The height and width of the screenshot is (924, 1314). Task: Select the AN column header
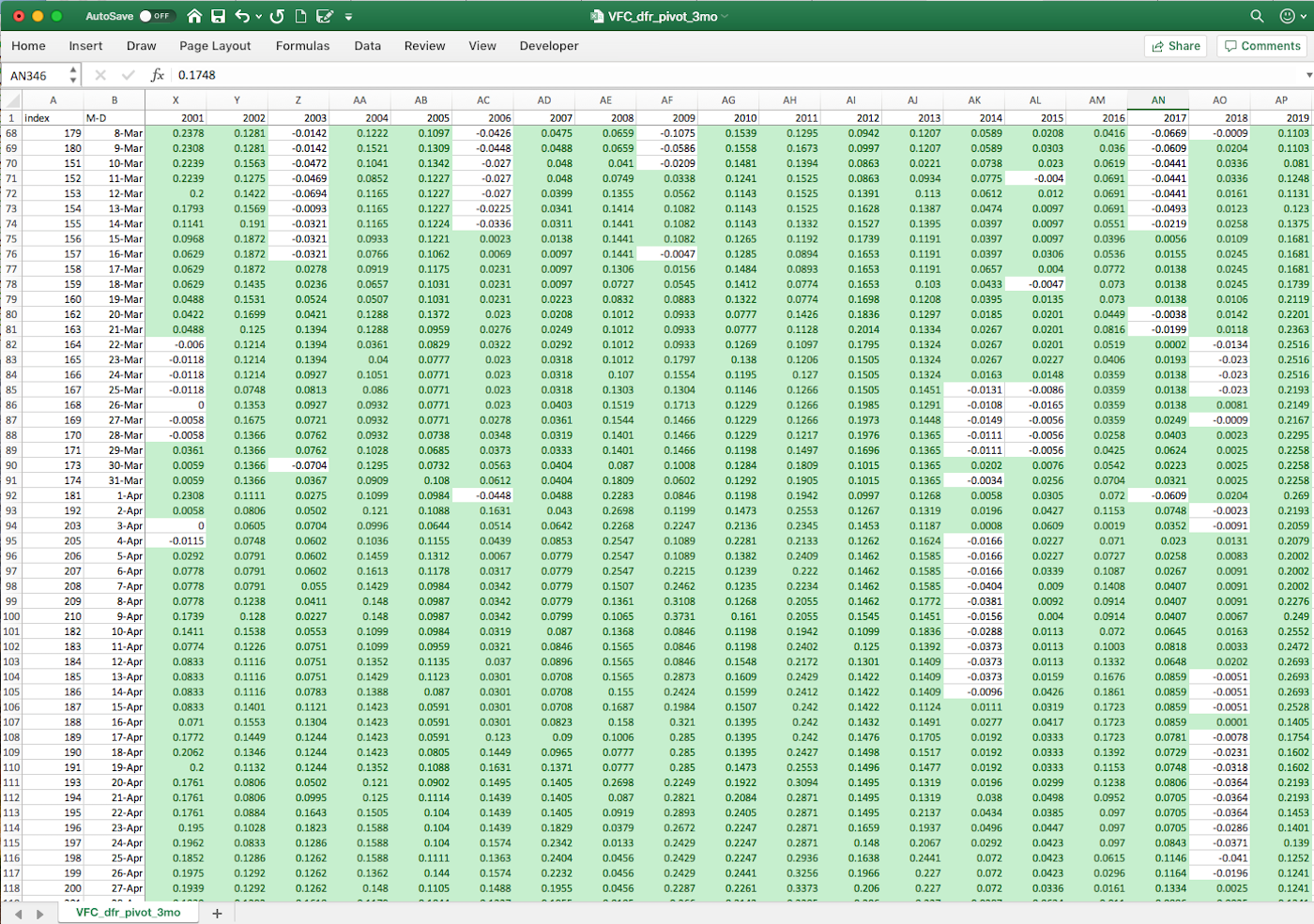(x=1158, y=99)
